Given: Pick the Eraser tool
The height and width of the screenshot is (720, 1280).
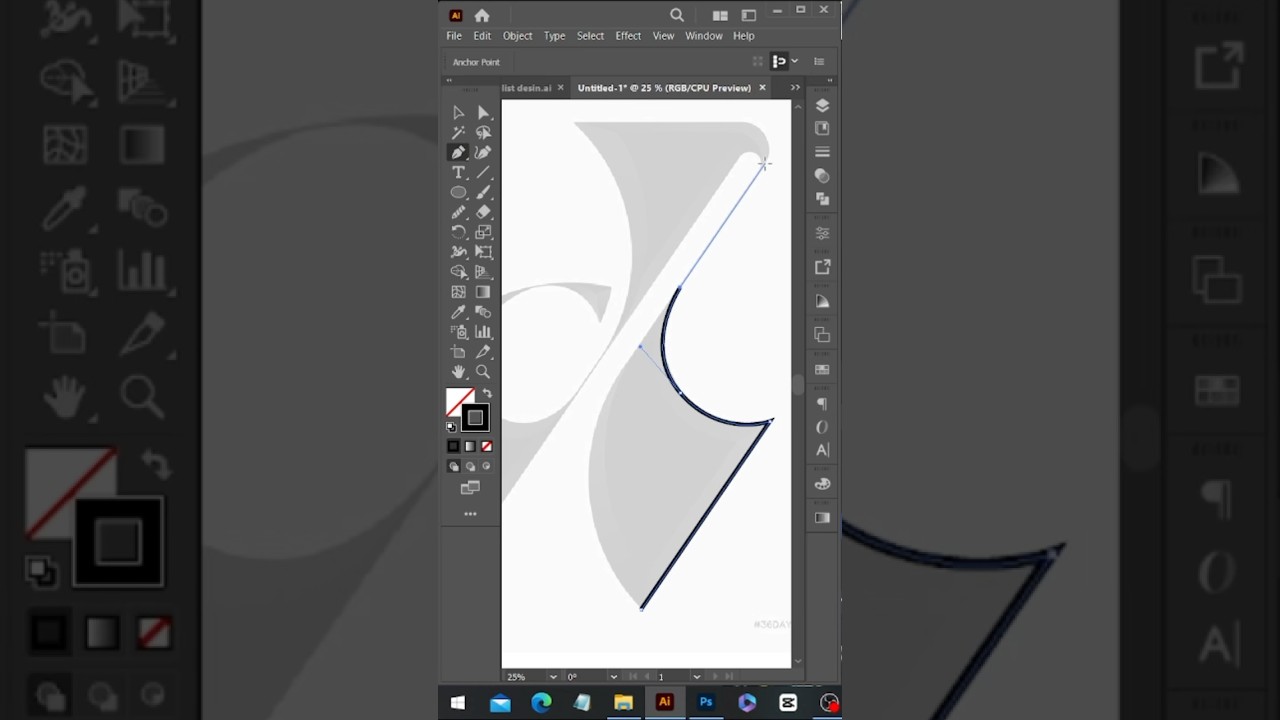Looking at the screenshot, I should (483, 212).
